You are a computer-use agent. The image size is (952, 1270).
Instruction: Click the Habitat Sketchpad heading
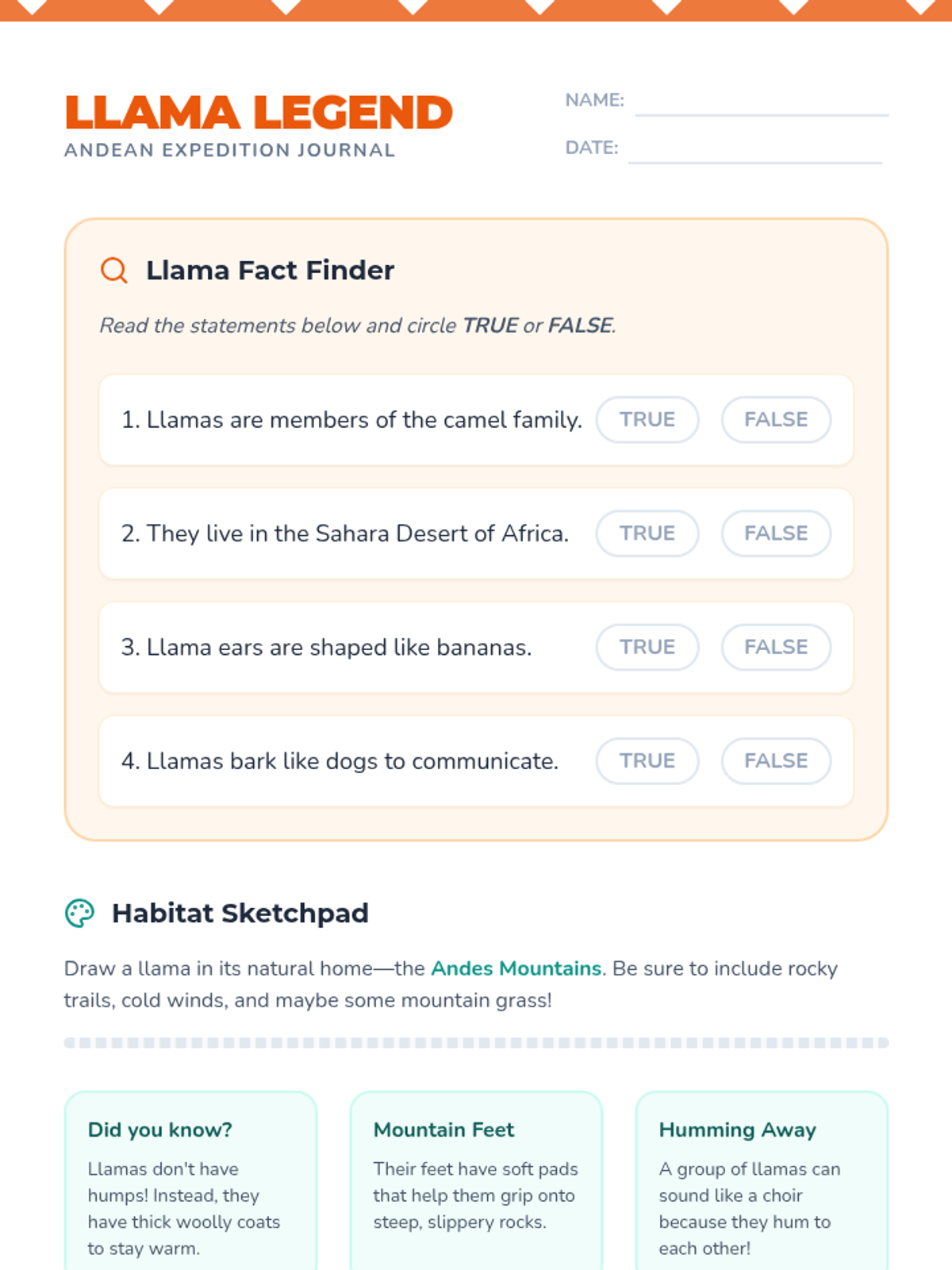[240, 913]
